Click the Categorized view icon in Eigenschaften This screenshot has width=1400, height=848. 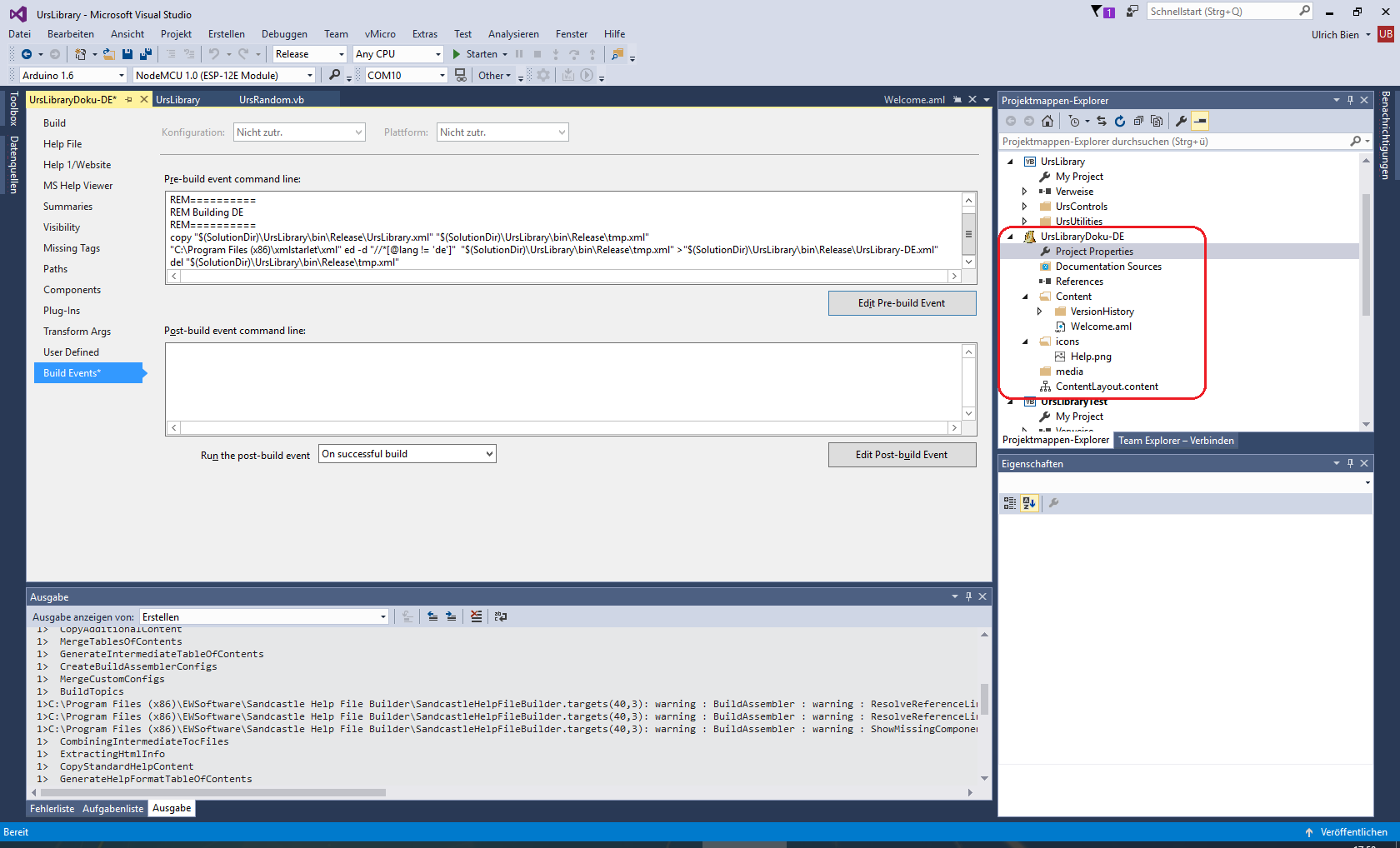(1010, 503)
